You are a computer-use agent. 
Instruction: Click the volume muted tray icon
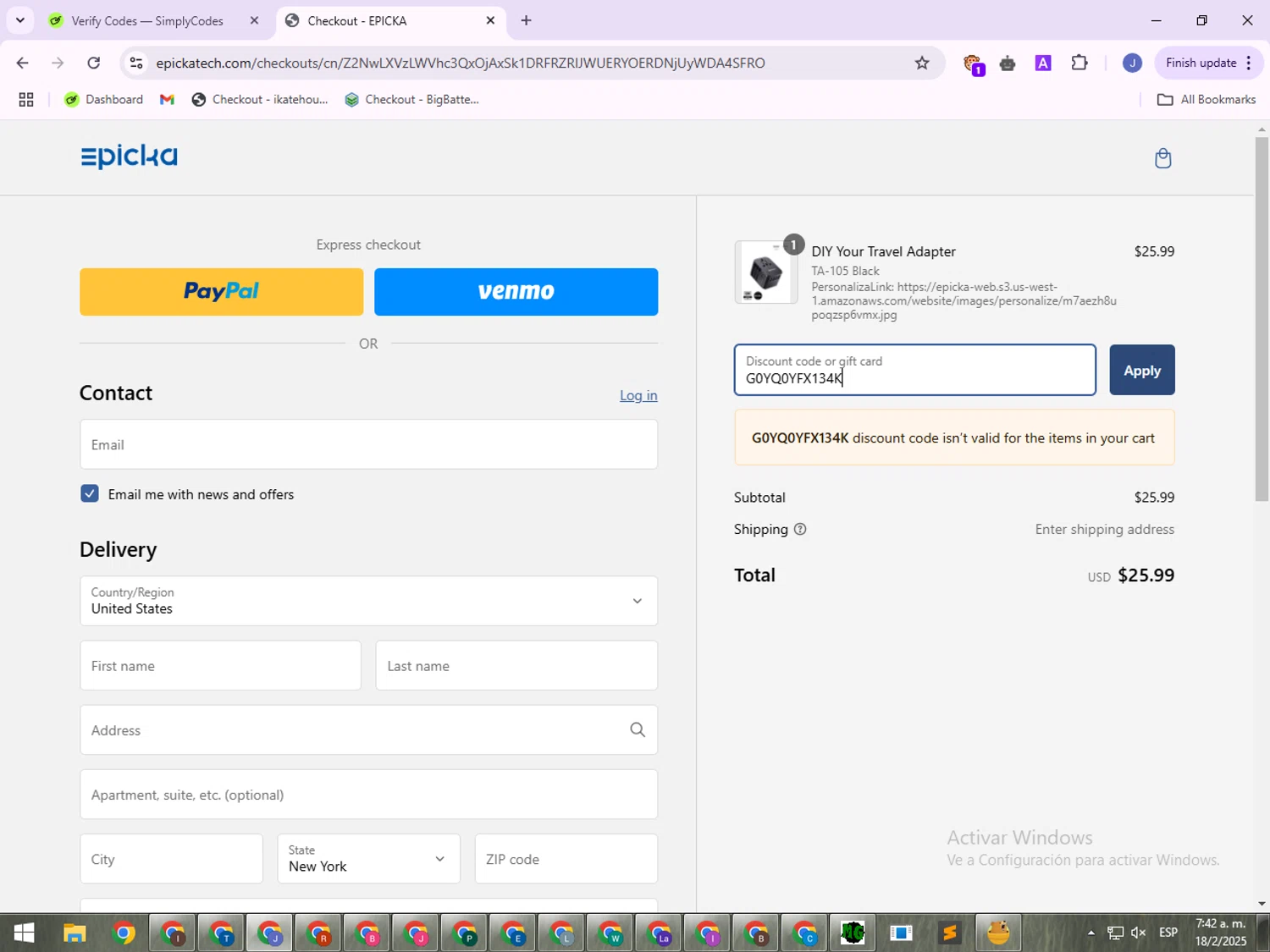[x=1139, y=933]
